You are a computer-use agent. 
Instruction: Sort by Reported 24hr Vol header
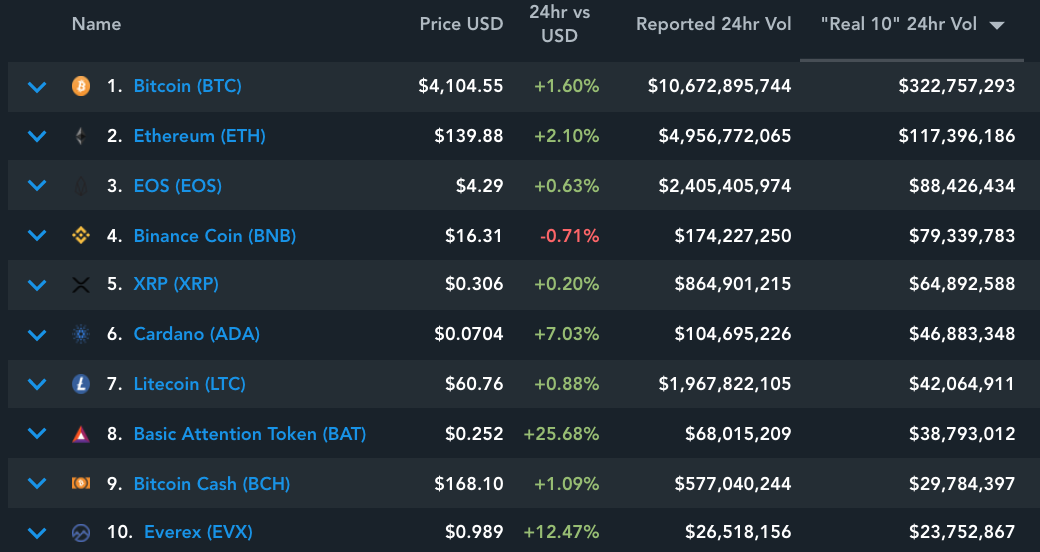pyautogui.click(x=713, y=25)
